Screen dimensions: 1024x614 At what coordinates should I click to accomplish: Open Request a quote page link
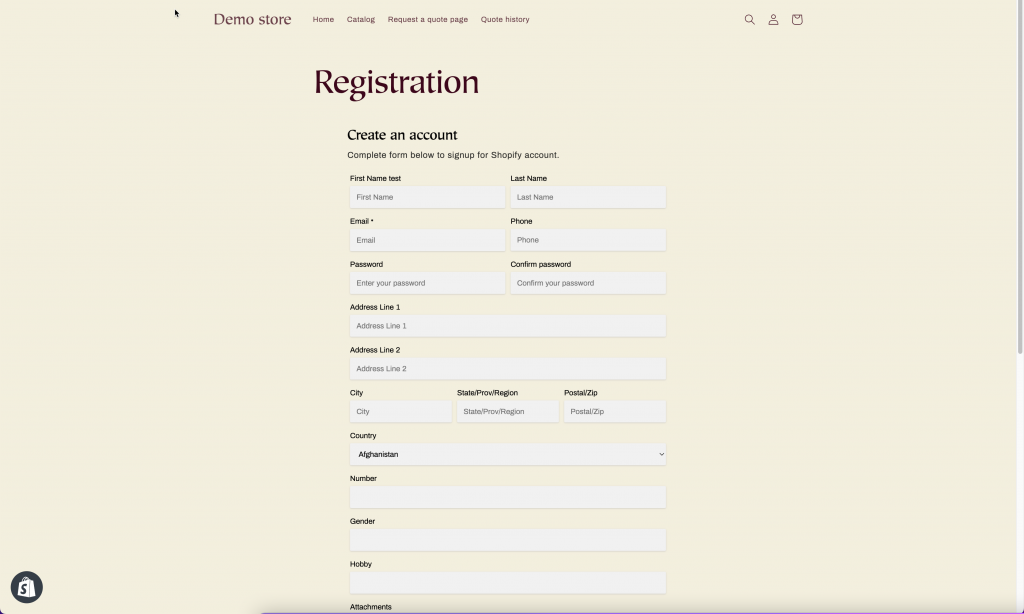[428, 20]
